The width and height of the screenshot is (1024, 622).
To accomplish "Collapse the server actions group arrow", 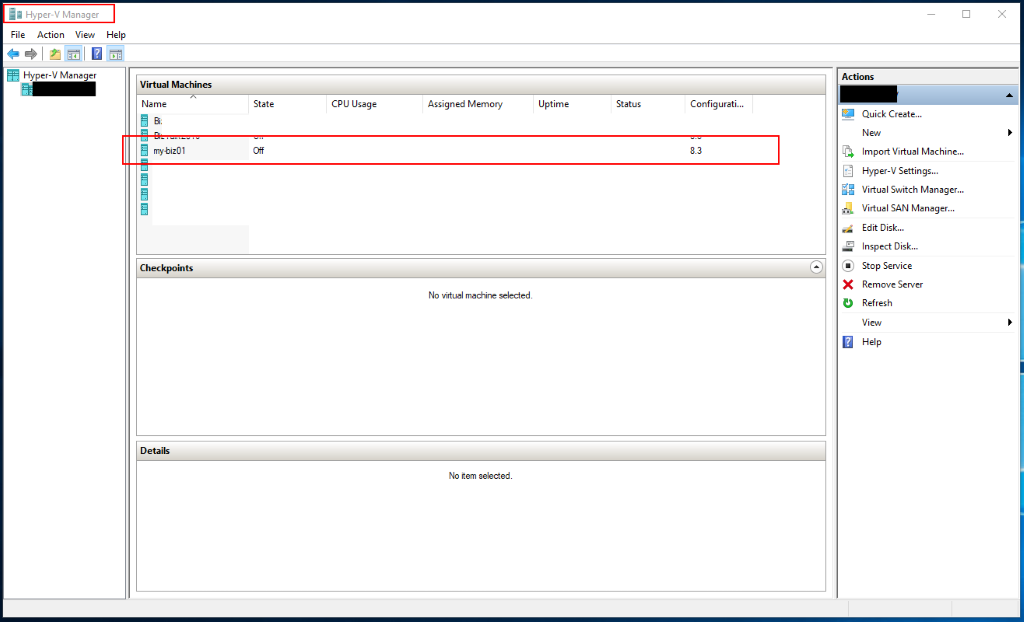I will (x=1010, y=95).
